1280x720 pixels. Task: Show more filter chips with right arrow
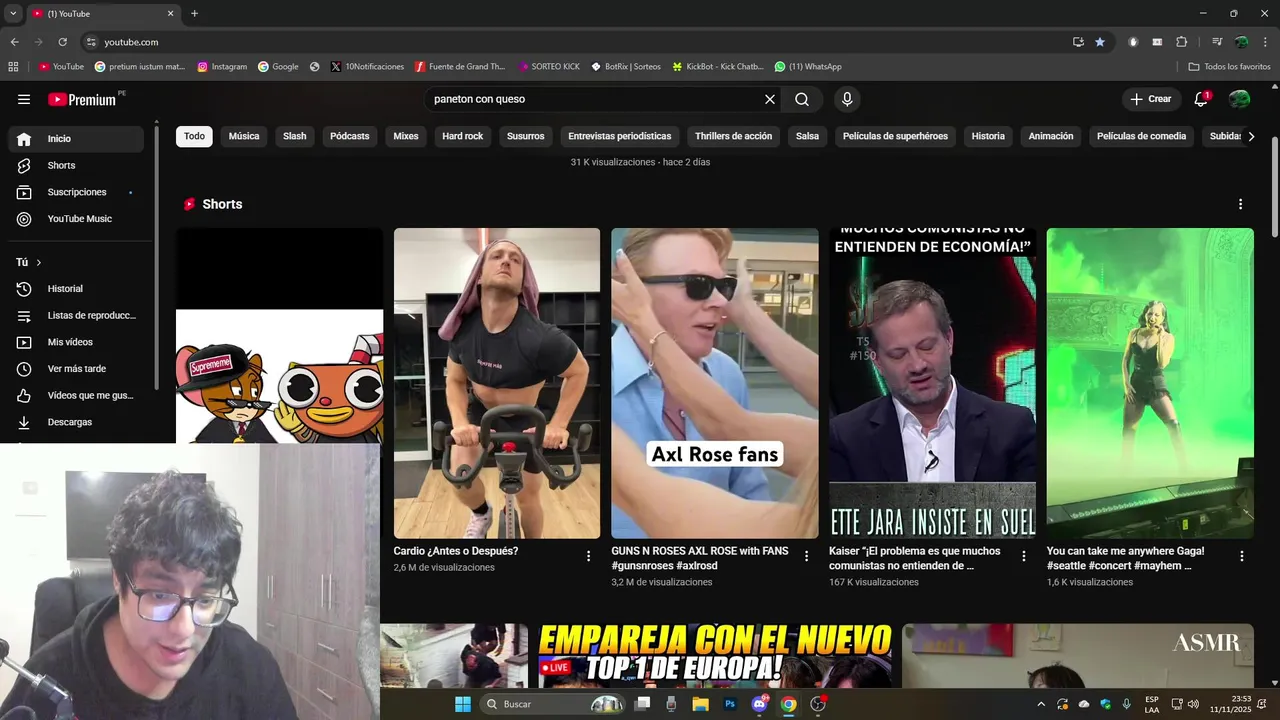point(1251,136)
